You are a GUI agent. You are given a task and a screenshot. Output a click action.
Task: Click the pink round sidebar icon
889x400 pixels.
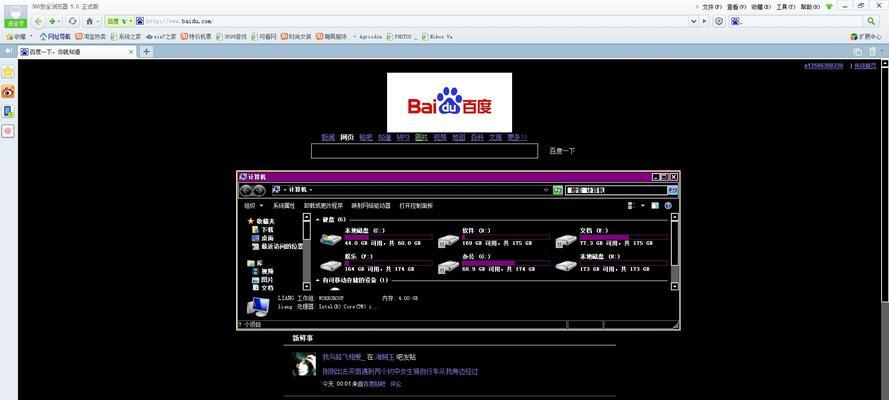point(8,131)
